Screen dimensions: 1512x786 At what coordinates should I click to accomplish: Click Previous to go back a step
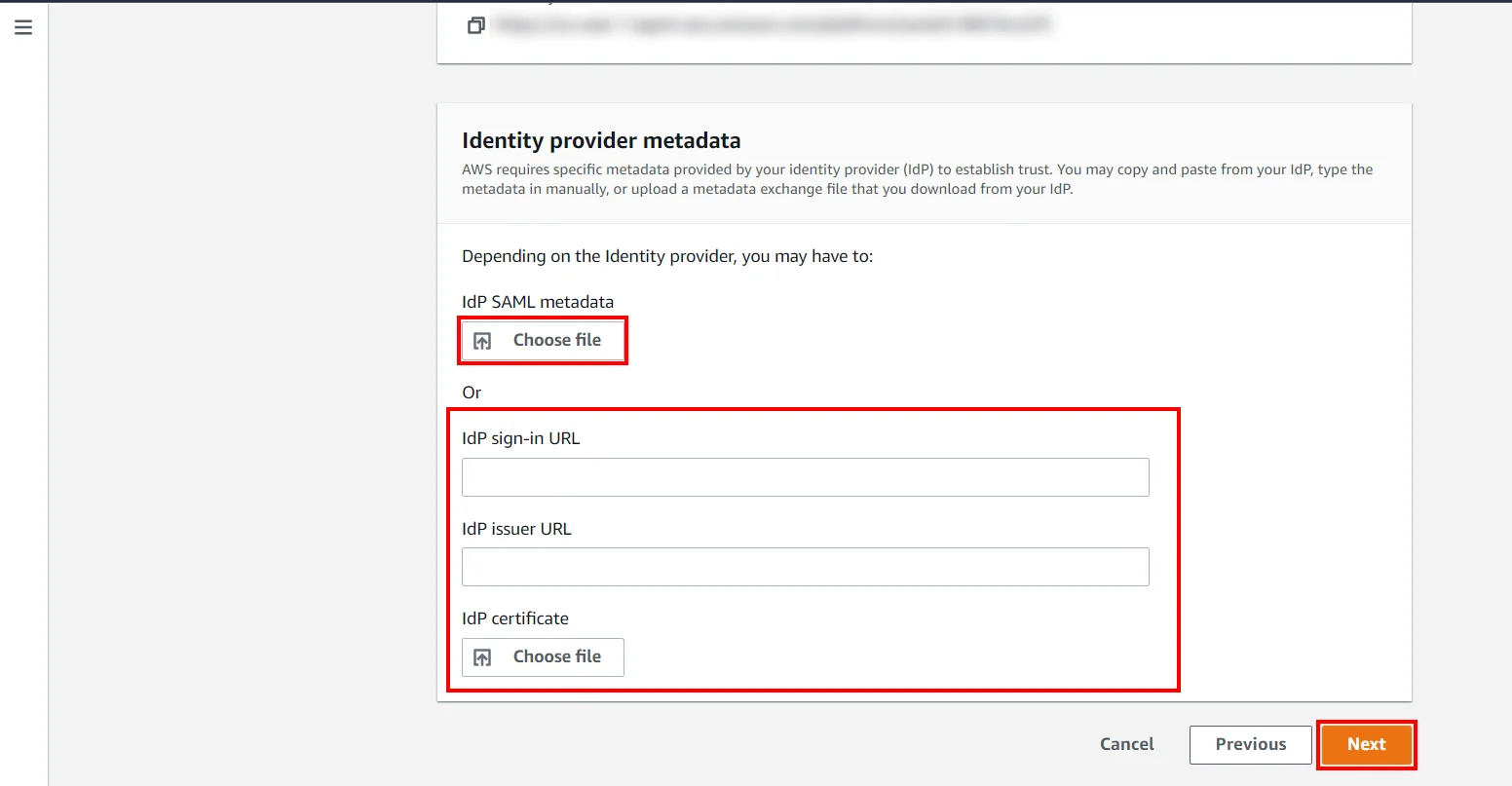[x=1250, y=744]
